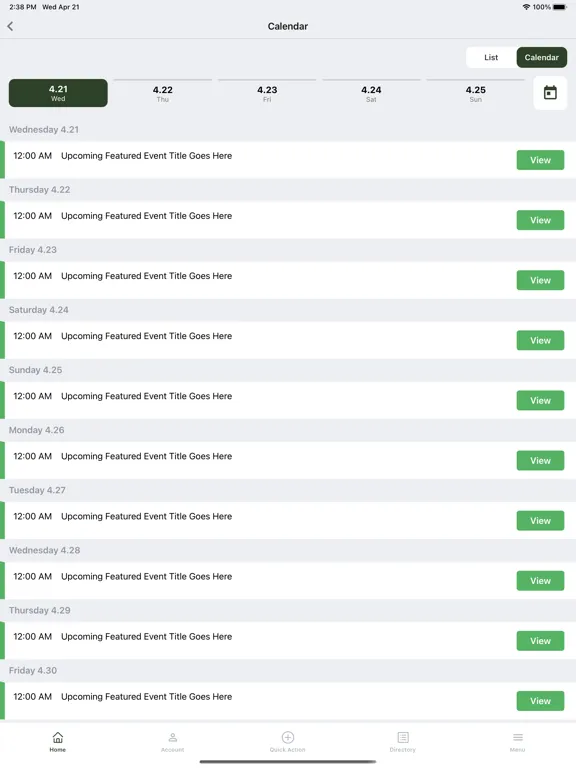Choose the 4.23 Fri date
Viewport: 576px width, 768px height.
[x=267, y=93]
